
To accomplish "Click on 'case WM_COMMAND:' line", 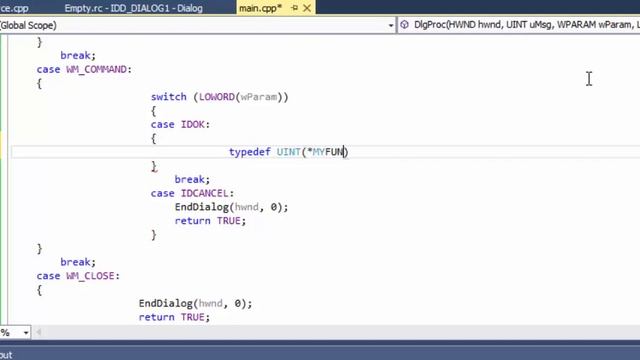I will pos(84,69).
